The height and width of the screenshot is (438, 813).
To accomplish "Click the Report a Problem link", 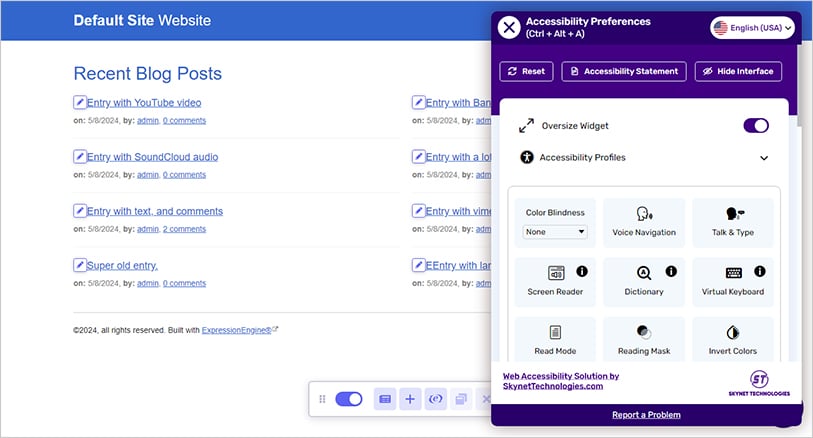I will [646, 415].
